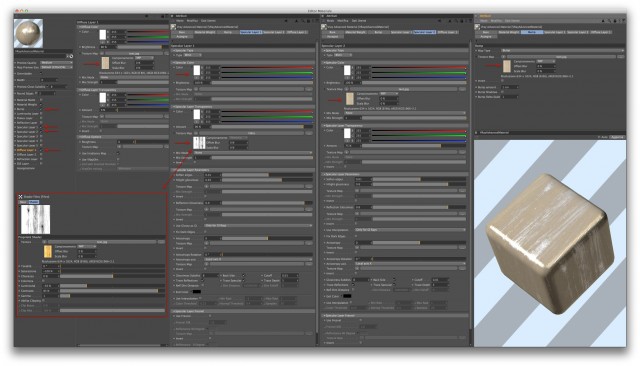This screenshot has width=640, height=366.
Task: Click the black-and-white Filter shader preview image
Action: [x=36, y=219]
